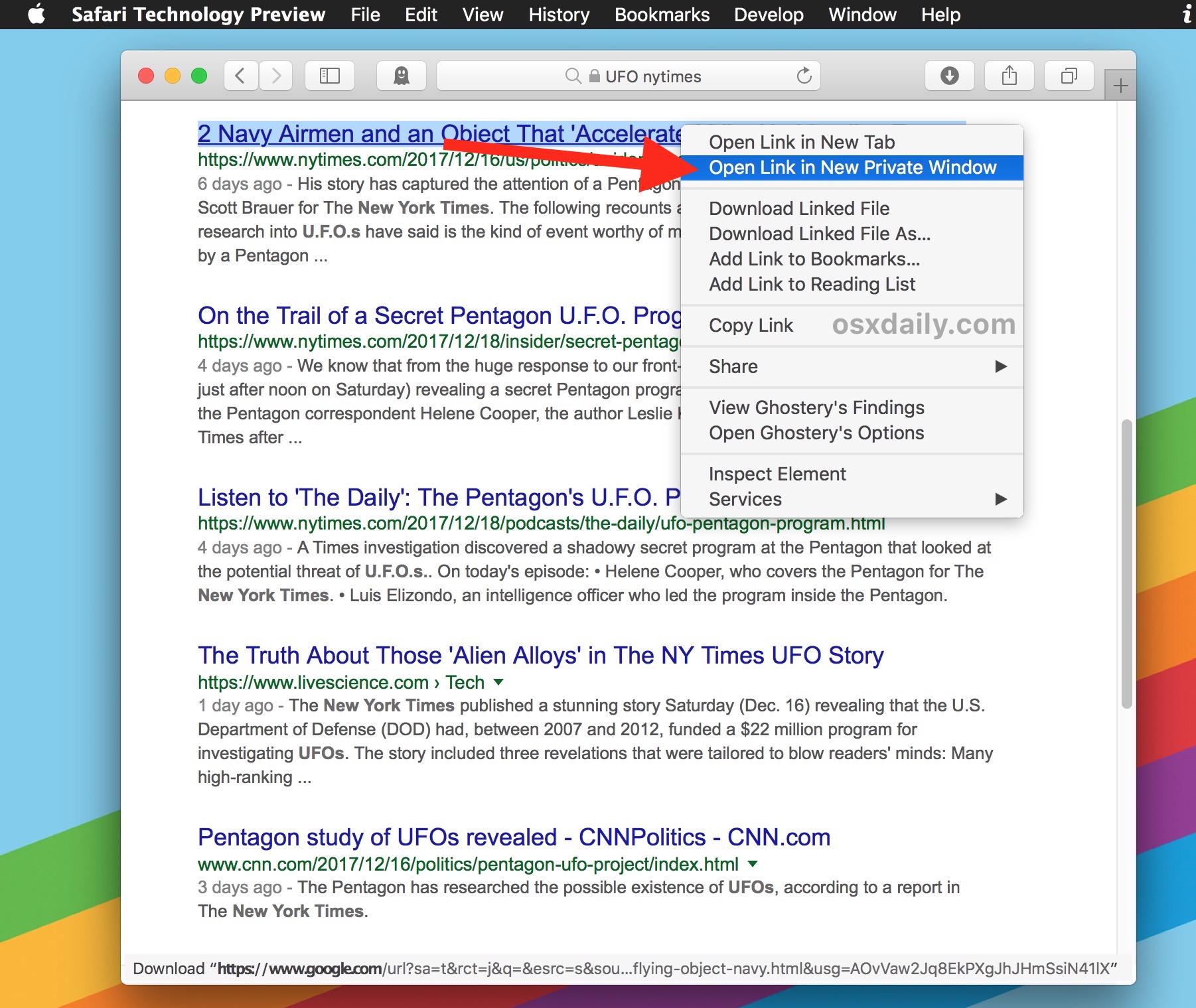Reload the page with the refresh icon
1196x1008 pixels.
coord(804,76)
